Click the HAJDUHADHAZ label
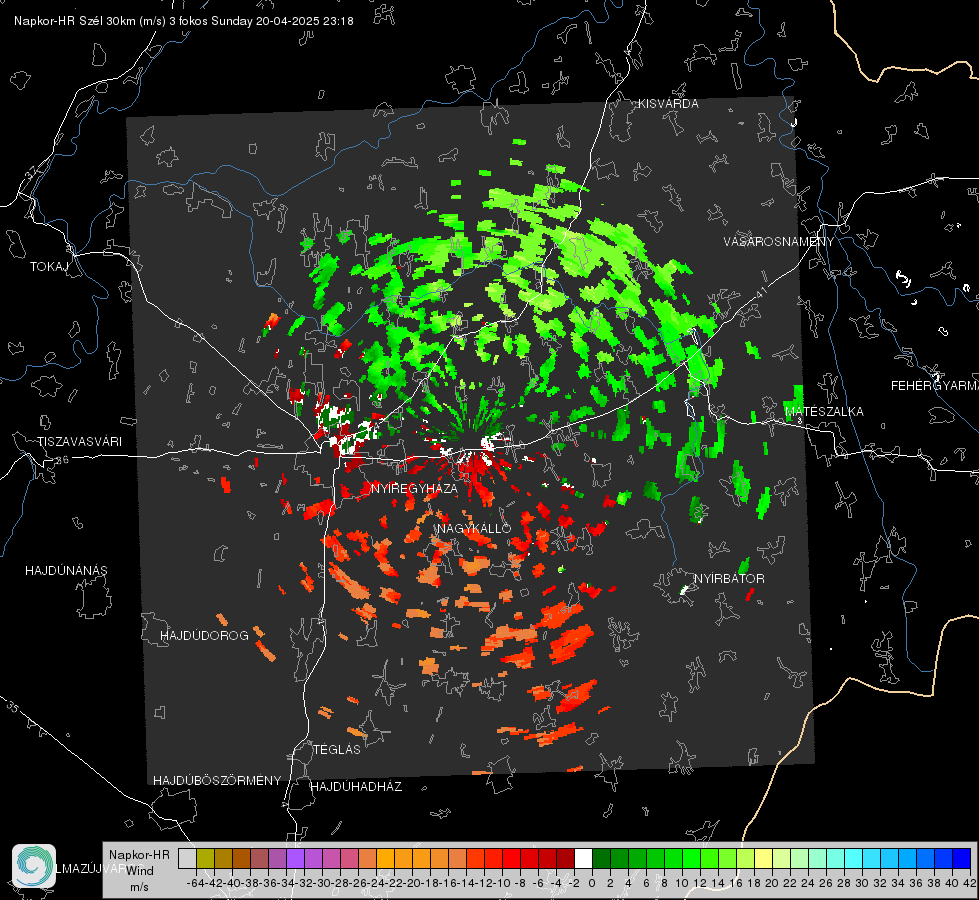 point(356,787)
